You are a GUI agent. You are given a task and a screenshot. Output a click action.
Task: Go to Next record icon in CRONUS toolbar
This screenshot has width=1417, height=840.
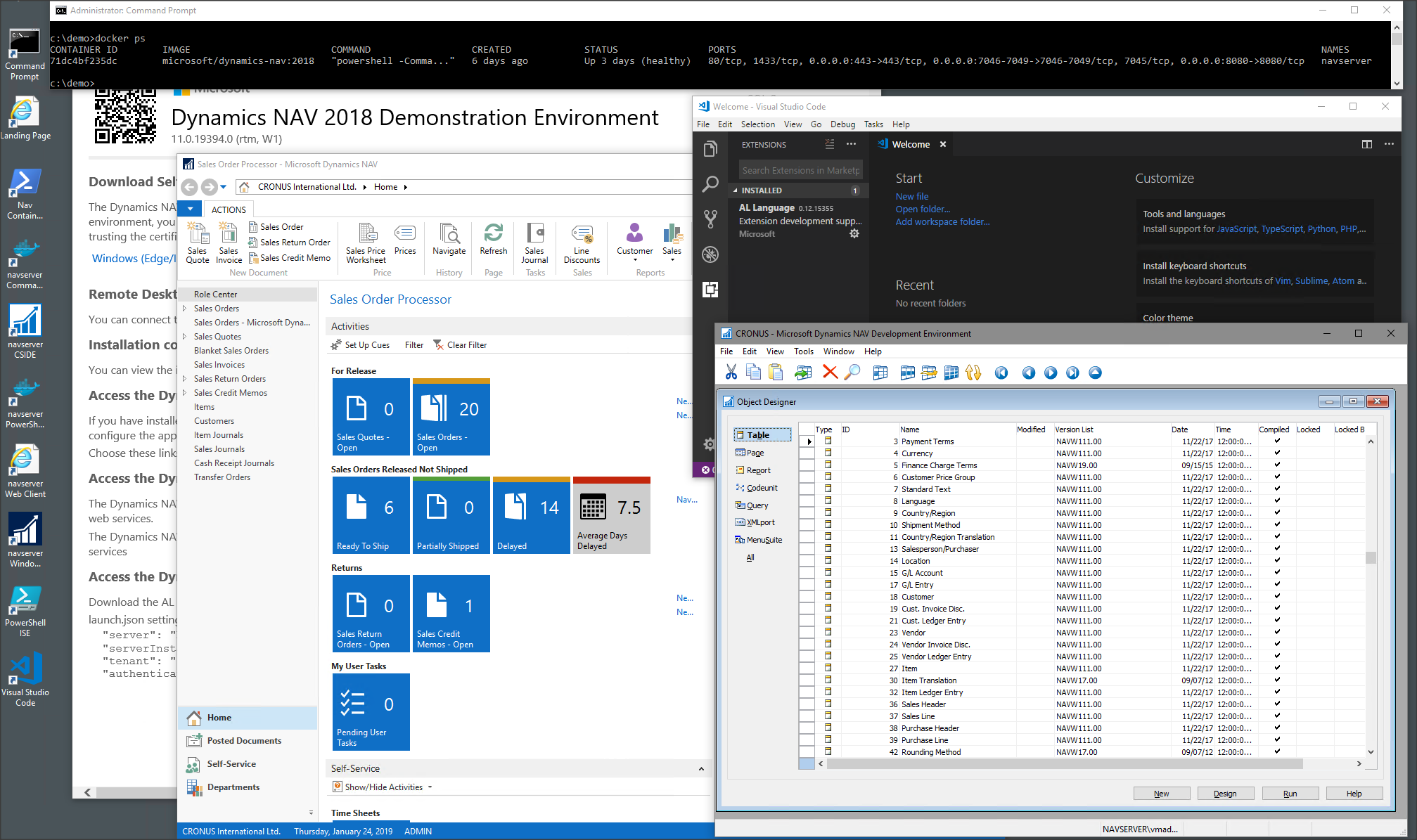click(1051, 373)
